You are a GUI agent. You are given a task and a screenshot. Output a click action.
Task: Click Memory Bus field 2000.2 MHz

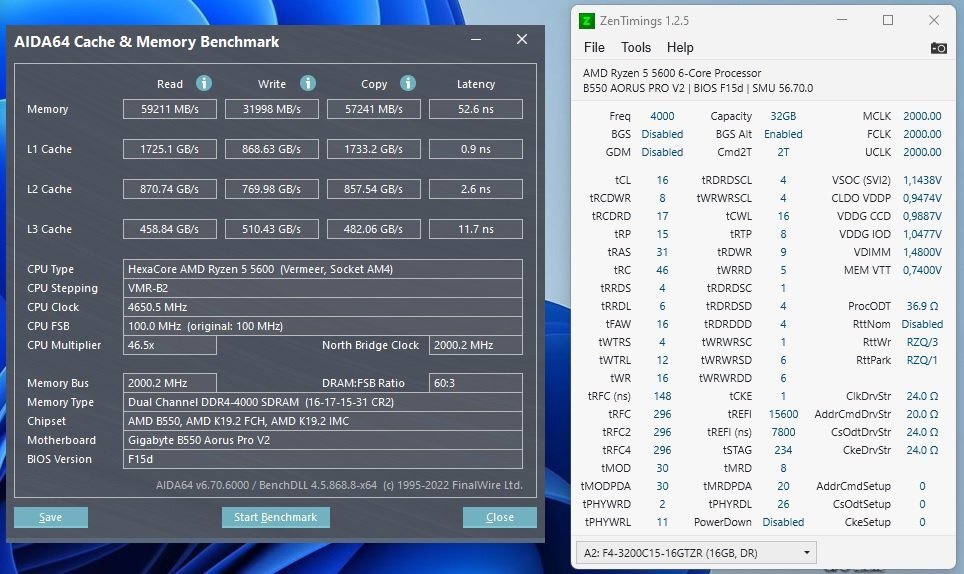(170, 383)
